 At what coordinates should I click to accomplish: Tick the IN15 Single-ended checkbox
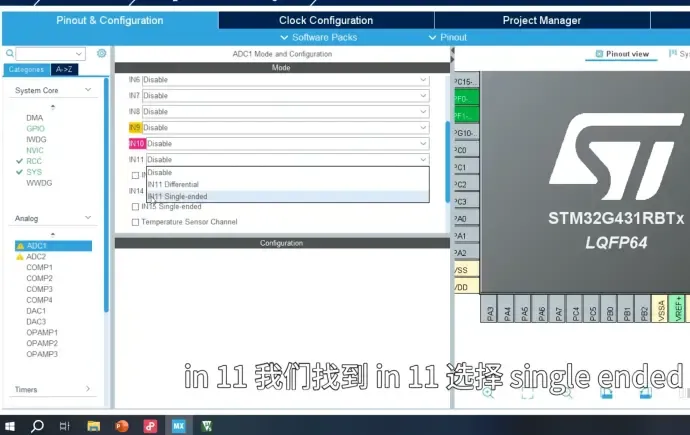[136, 207]
